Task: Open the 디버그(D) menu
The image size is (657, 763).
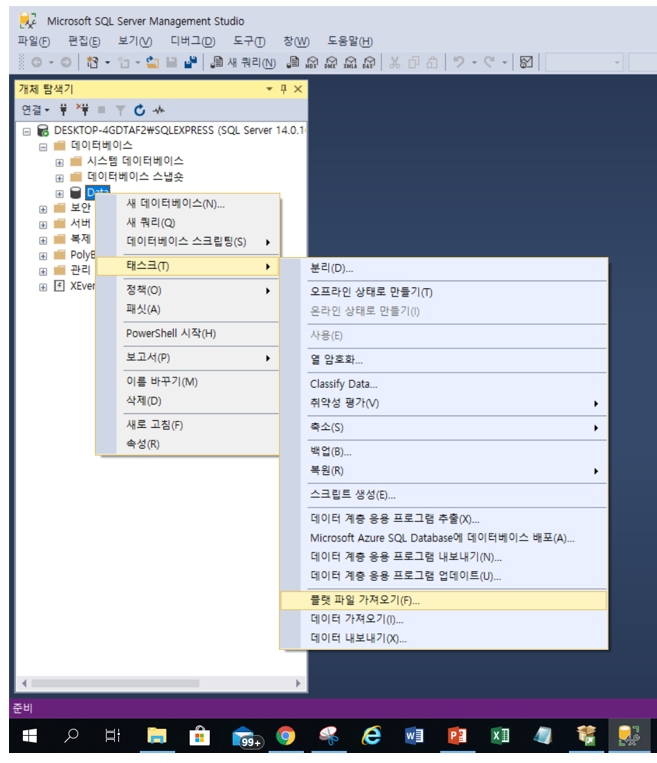Action: pos(193,41)
